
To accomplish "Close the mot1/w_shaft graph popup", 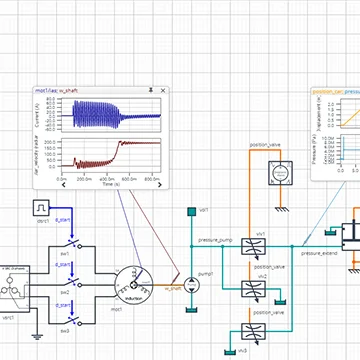I will [x=163, y=90].
